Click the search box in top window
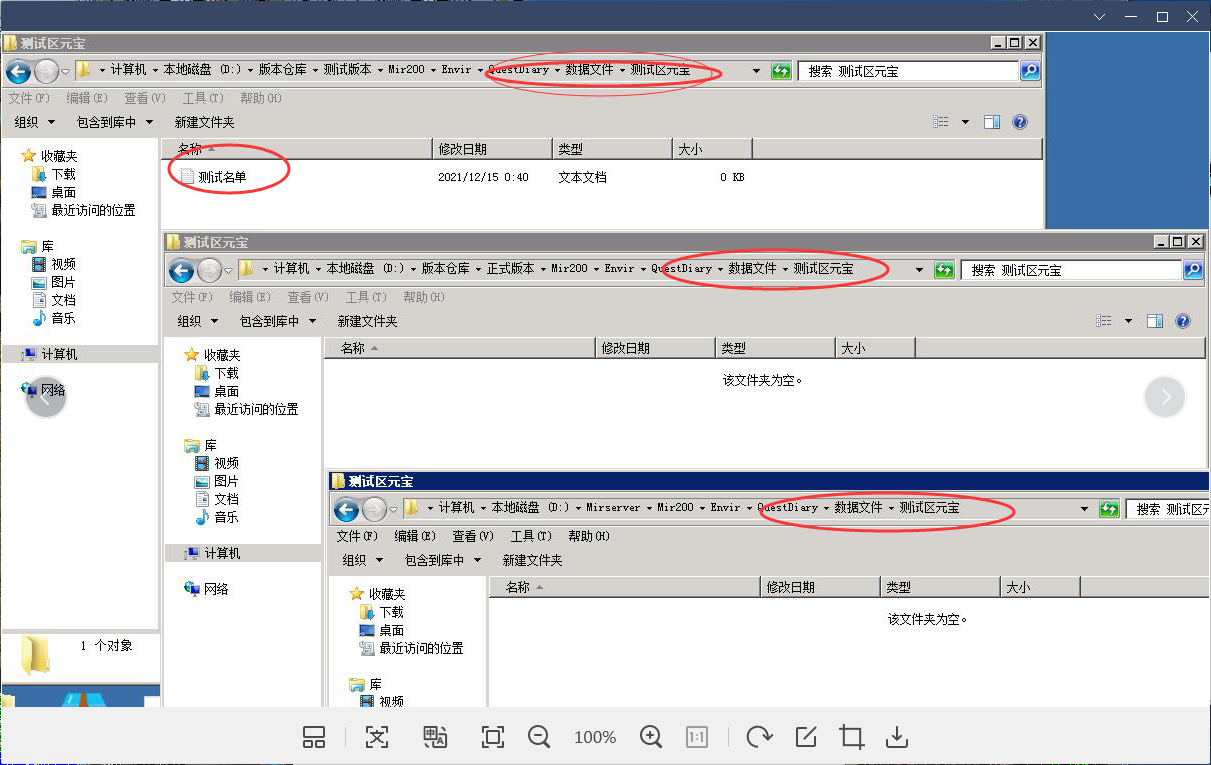 tap(908, 71)
